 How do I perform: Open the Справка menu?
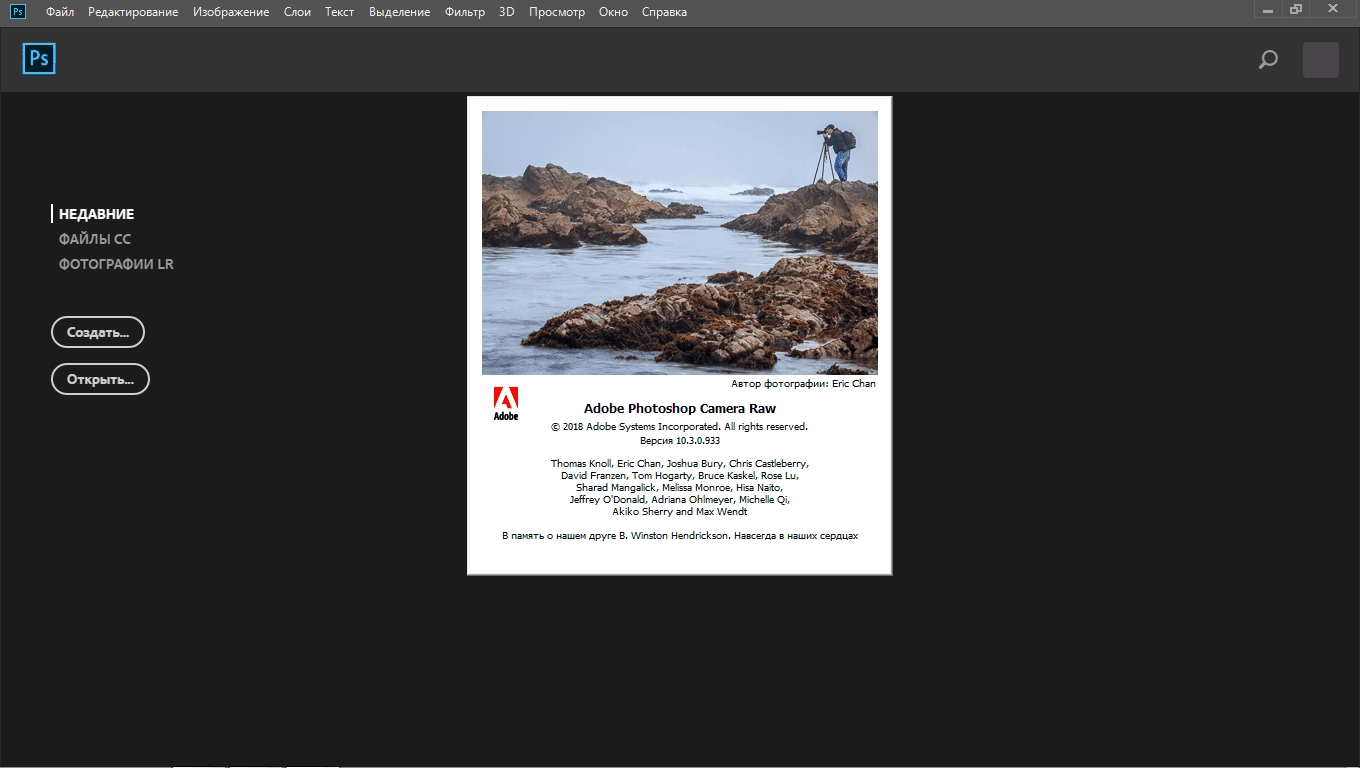click(664, 12)
